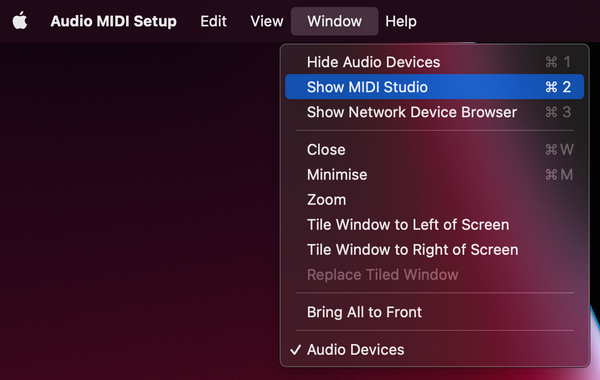Choose Show Network Device Browser
The width and height of the screenshot is (600, 380).
[434, 112]
